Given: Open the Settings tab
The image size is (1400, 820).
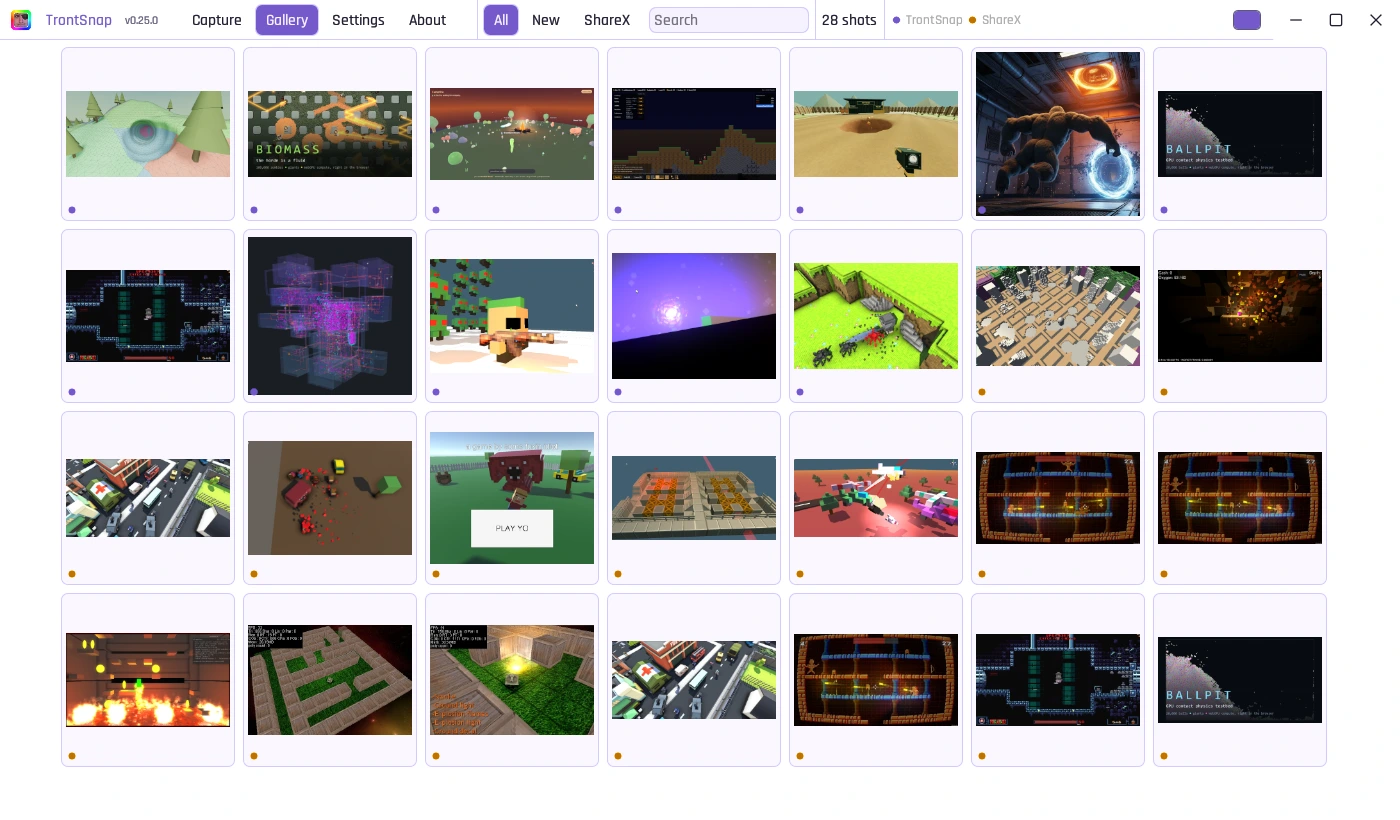Looking at the screenshot, I should click(358, 20).
